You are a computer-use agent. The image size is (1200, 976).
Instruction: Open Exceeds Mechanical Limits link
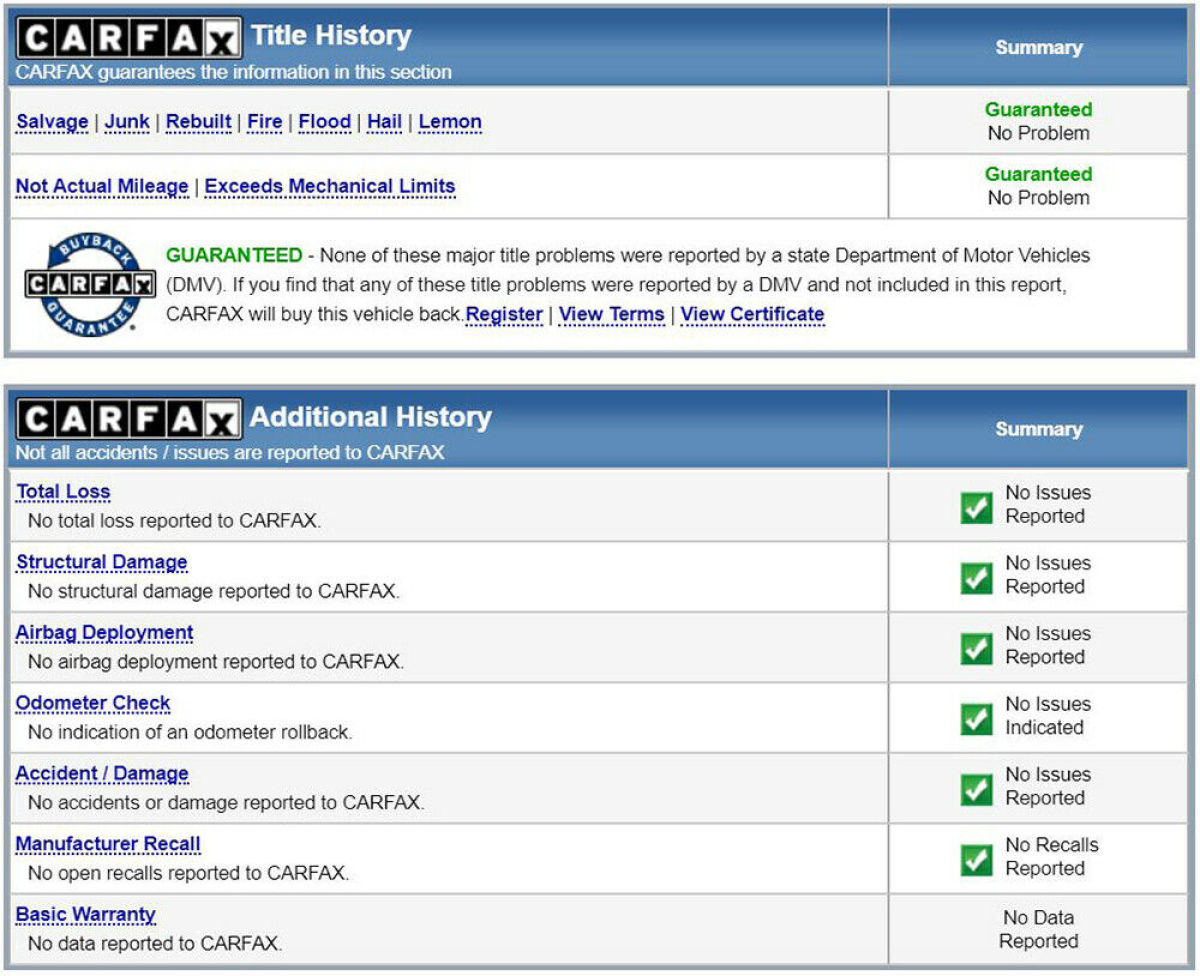pyautogui.click(x=330, y=187)
